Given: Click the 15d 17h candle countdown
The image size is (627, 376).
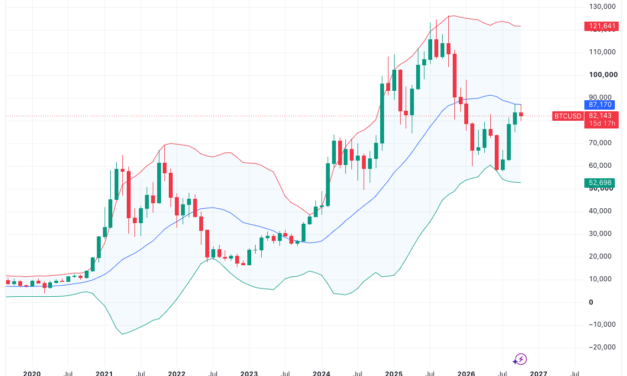Looking at the screenshot, I should (x=601, y=124).
